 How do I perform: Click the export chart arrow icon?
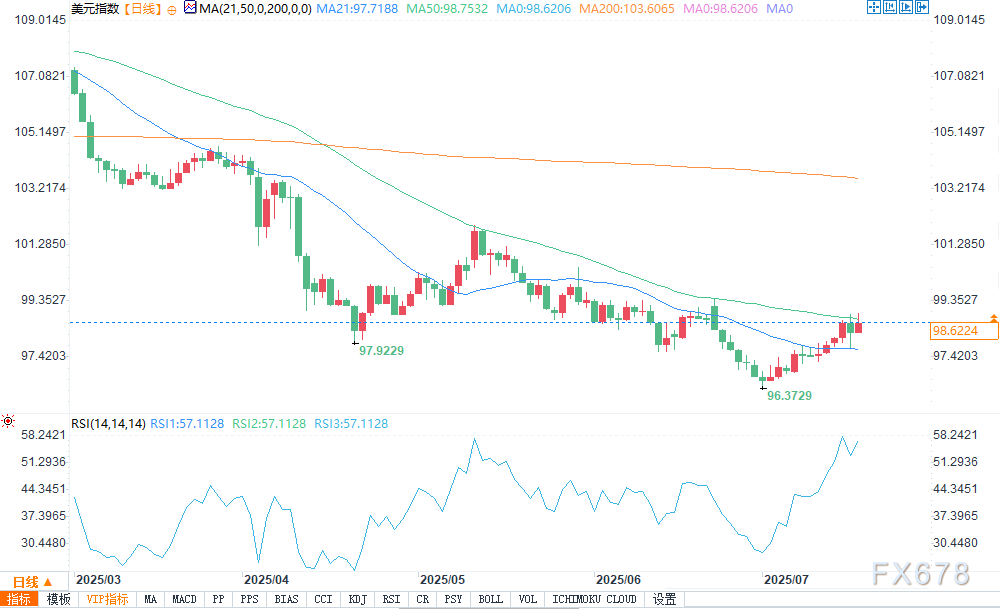(922, 8)
